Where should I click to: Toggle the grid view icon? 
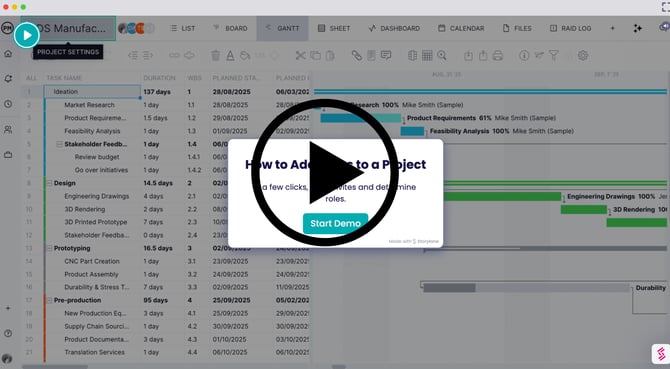pos(427,56)
